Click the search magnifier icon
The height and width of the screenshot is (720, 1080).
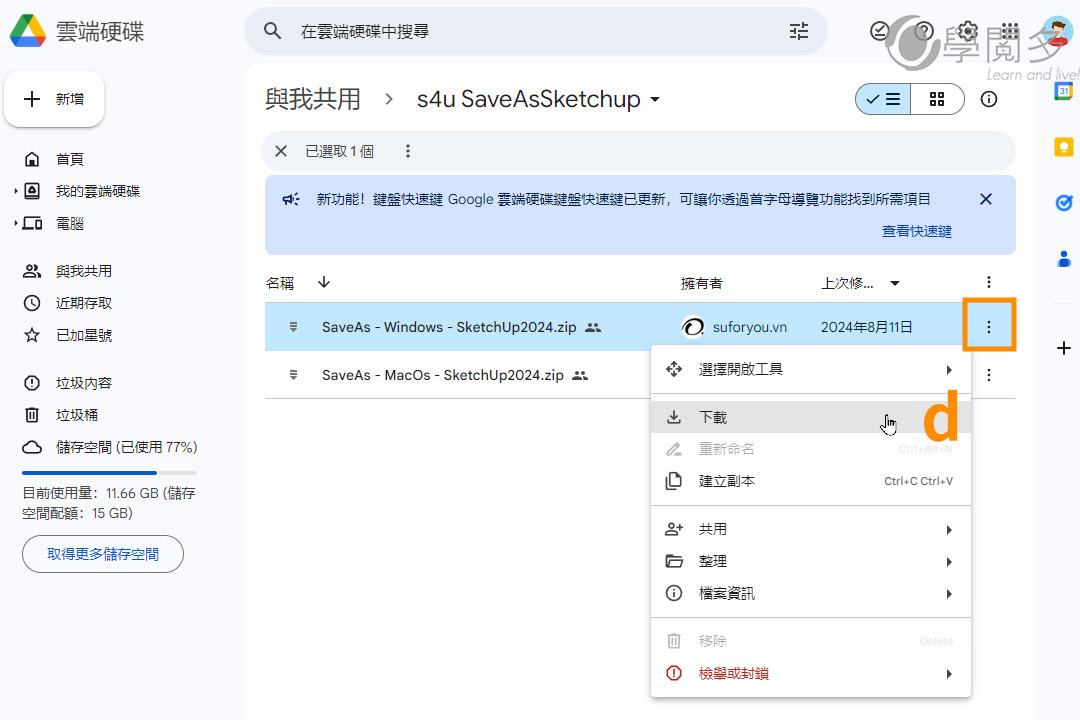pos(273,31)
